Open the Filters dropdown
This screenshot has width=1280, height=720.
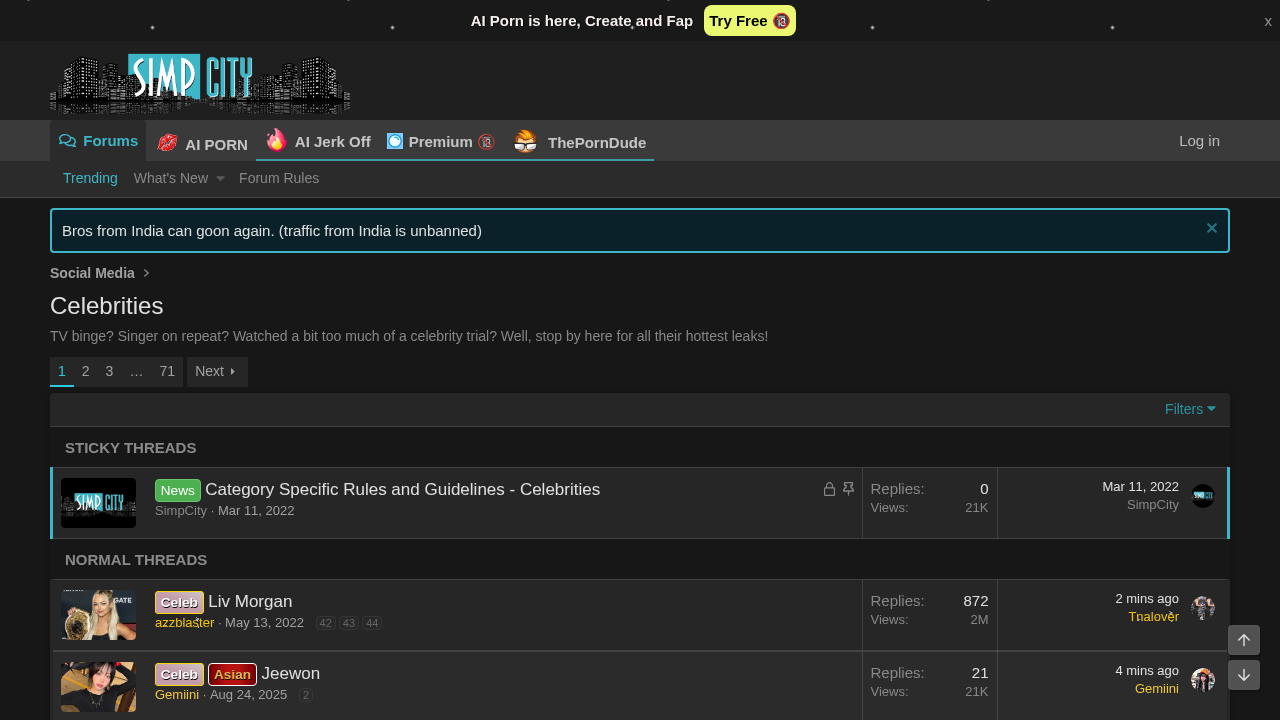pos(1190,409)
